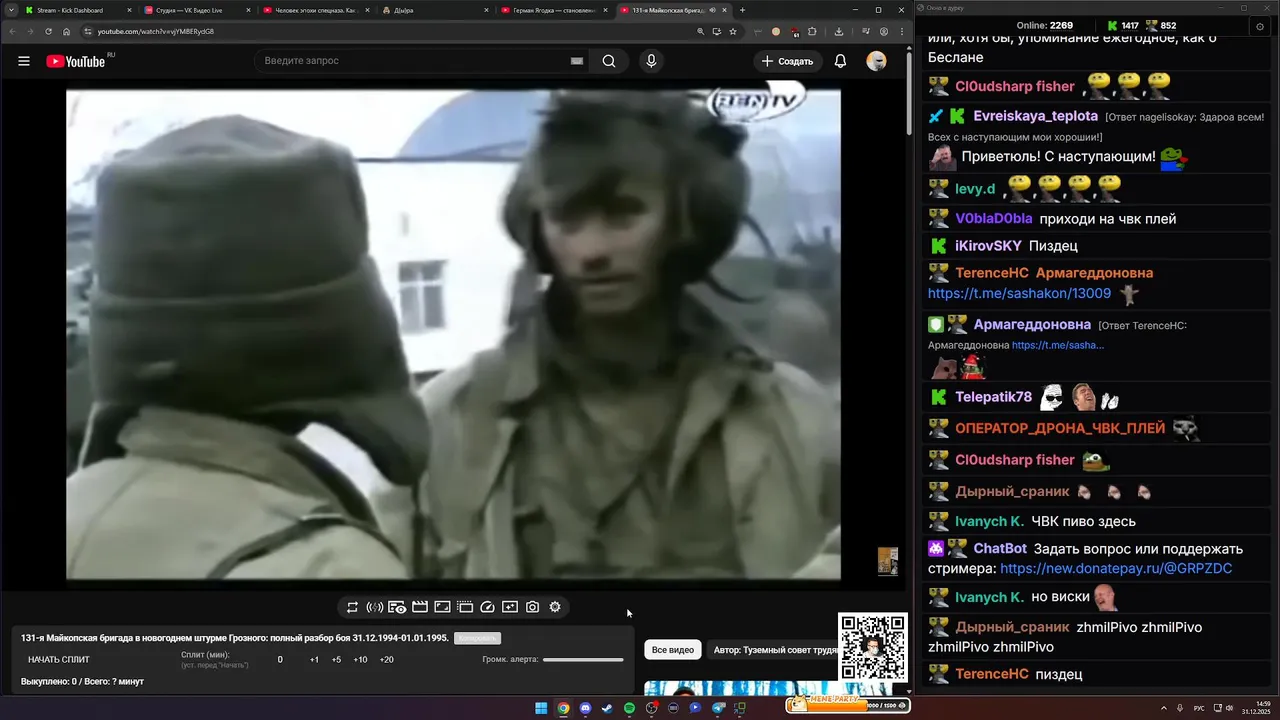Switch to Герман Ягодка tab
This screenshot has height=720, width=1280.
[553, 10]
